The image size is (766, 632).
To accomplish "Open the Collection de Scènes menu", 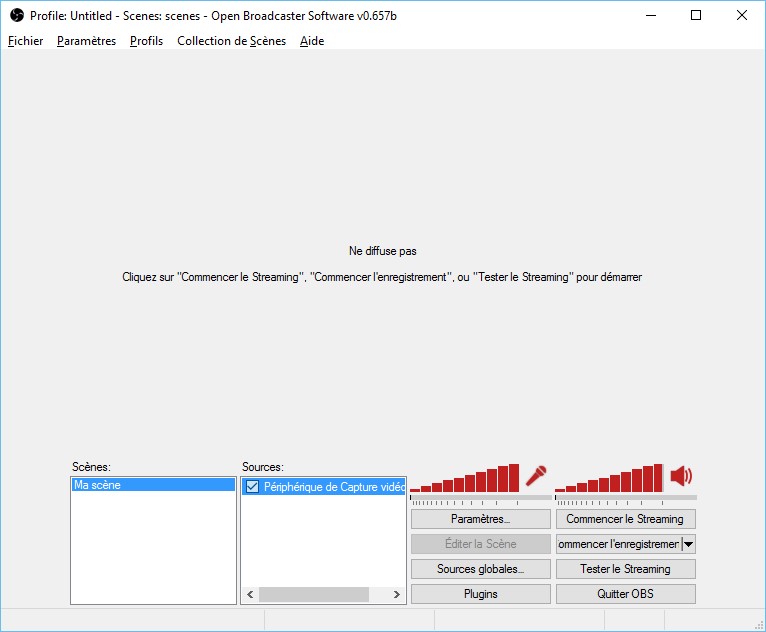I will (x=231, y=41).
